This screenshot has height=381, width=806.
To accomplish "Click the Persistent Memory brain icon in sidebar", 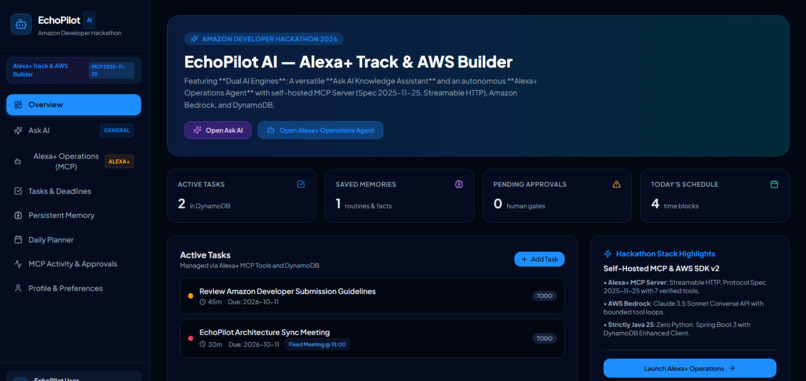I will [x=18, y=215].
